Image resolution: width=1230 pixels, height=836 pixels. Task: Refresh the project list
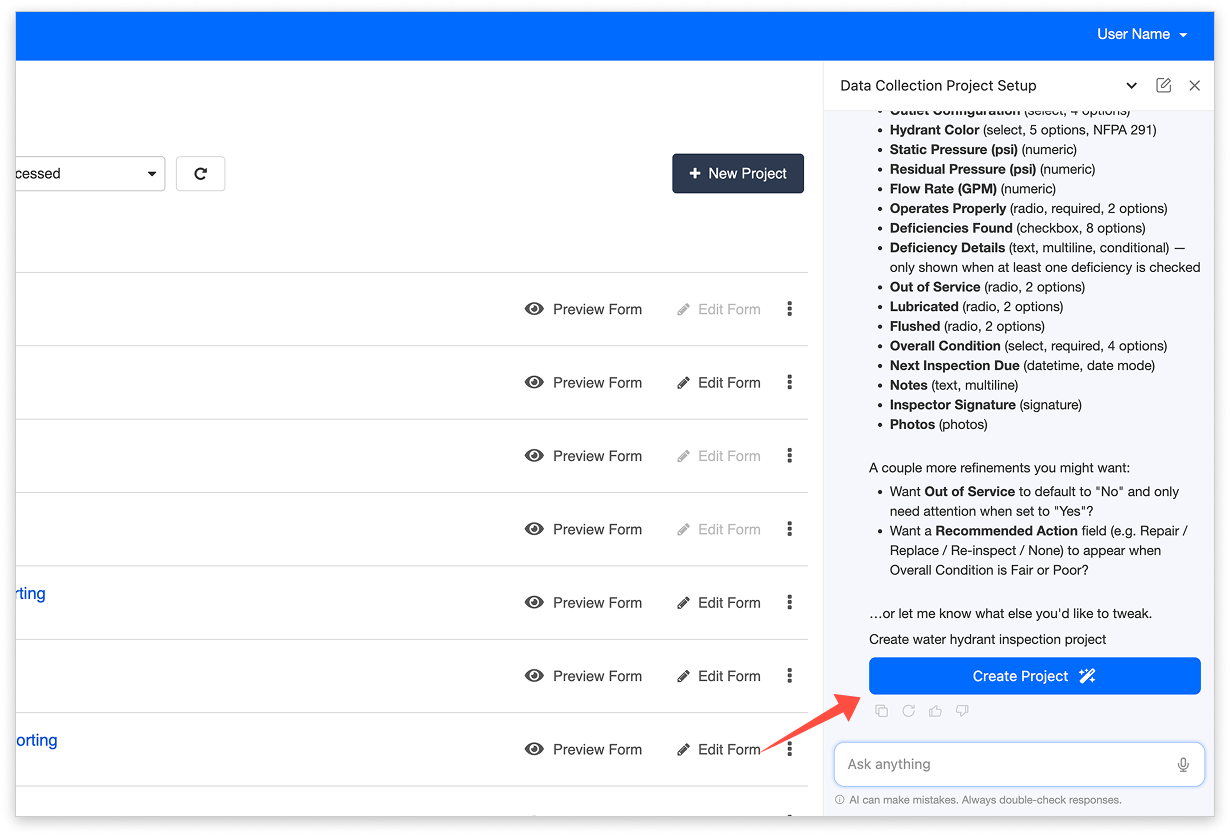pyautogui.click(x=200, y=173)
